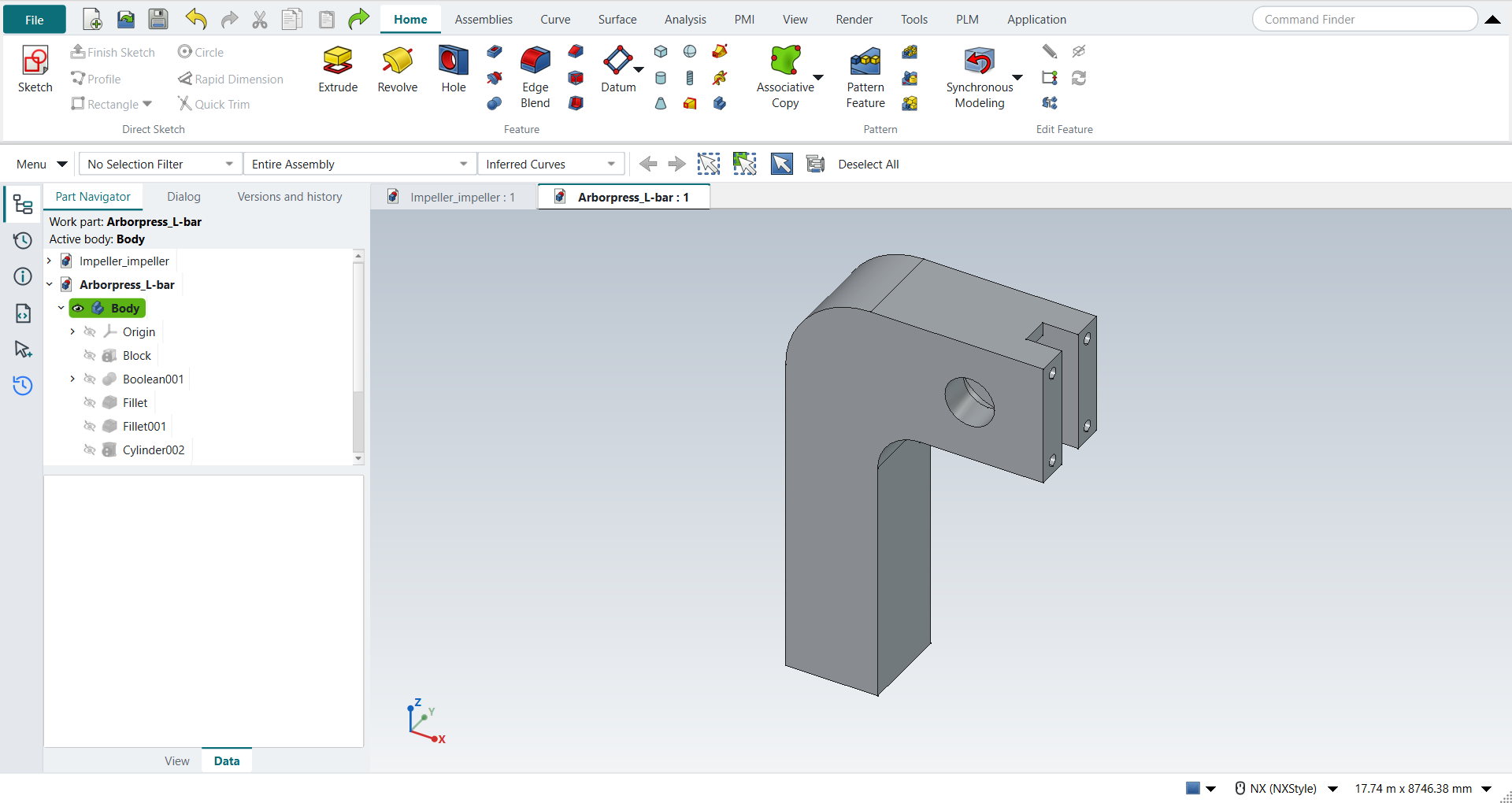Toggle visibility of Origin item
The width and height of the screenshot is (1512, 803).
tap(90, 331)
